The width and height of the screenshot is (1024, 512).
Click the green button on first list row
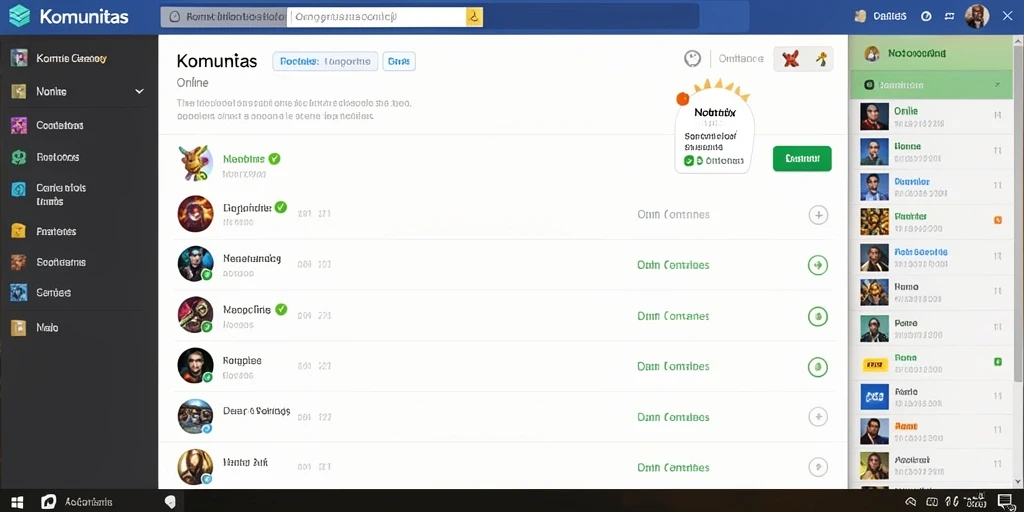point(802,158)
